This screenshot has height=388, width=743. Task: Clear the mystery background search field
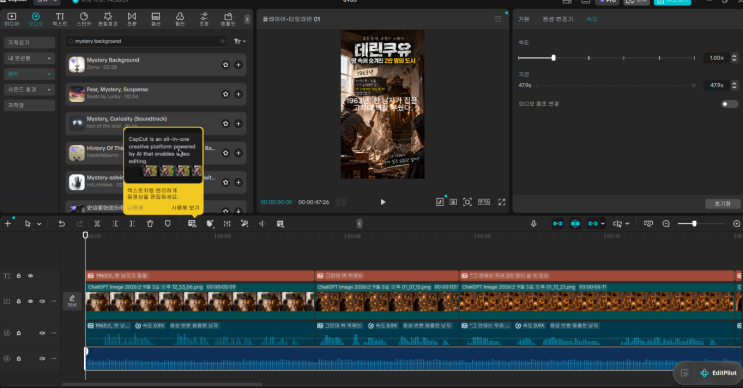point(222,42)
